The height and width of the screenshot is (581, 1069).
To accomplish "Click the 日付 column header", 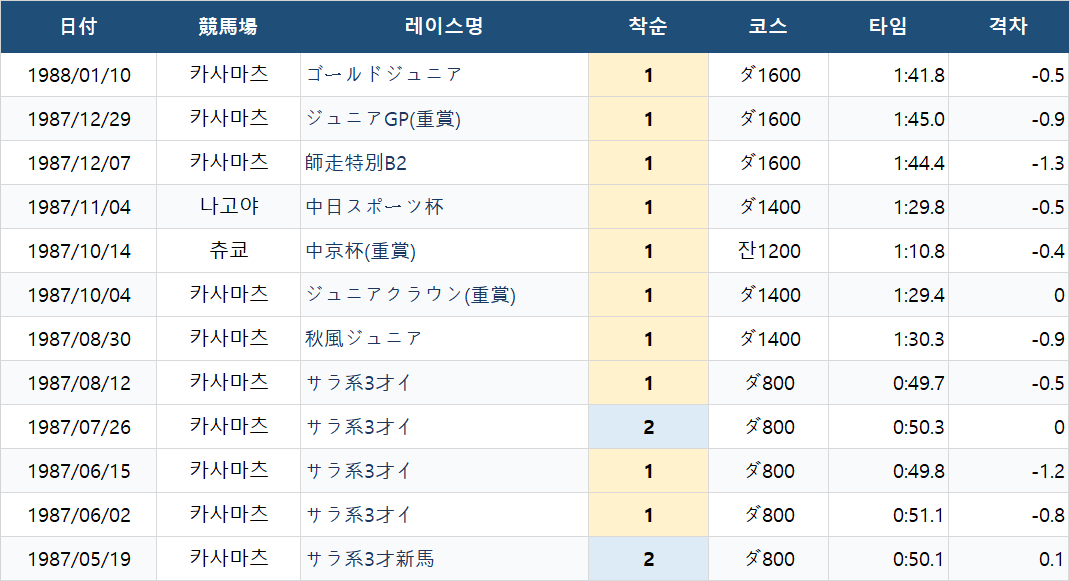I will click(78, 27).
